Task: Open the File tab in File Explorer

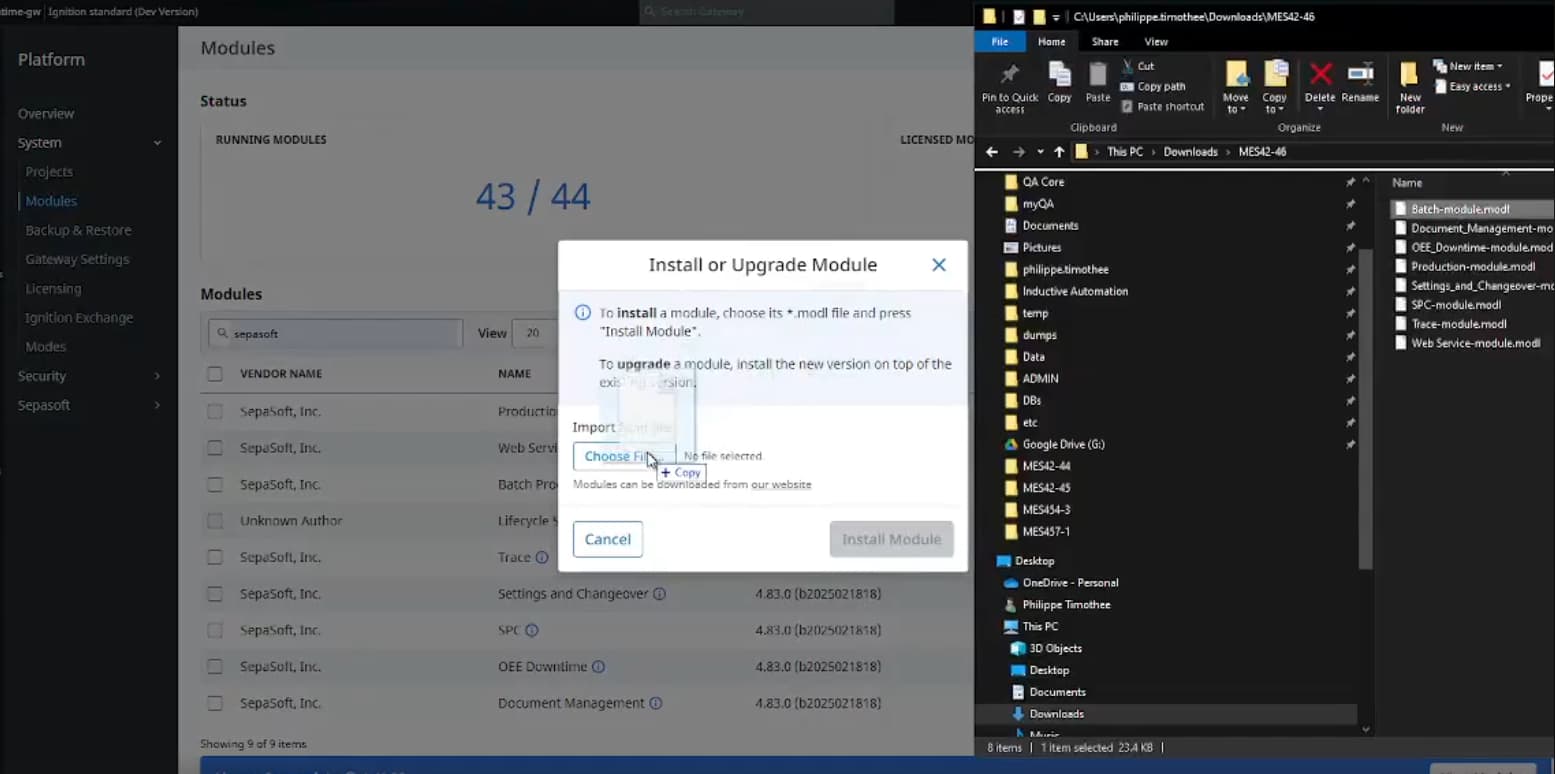Action: 999,42
